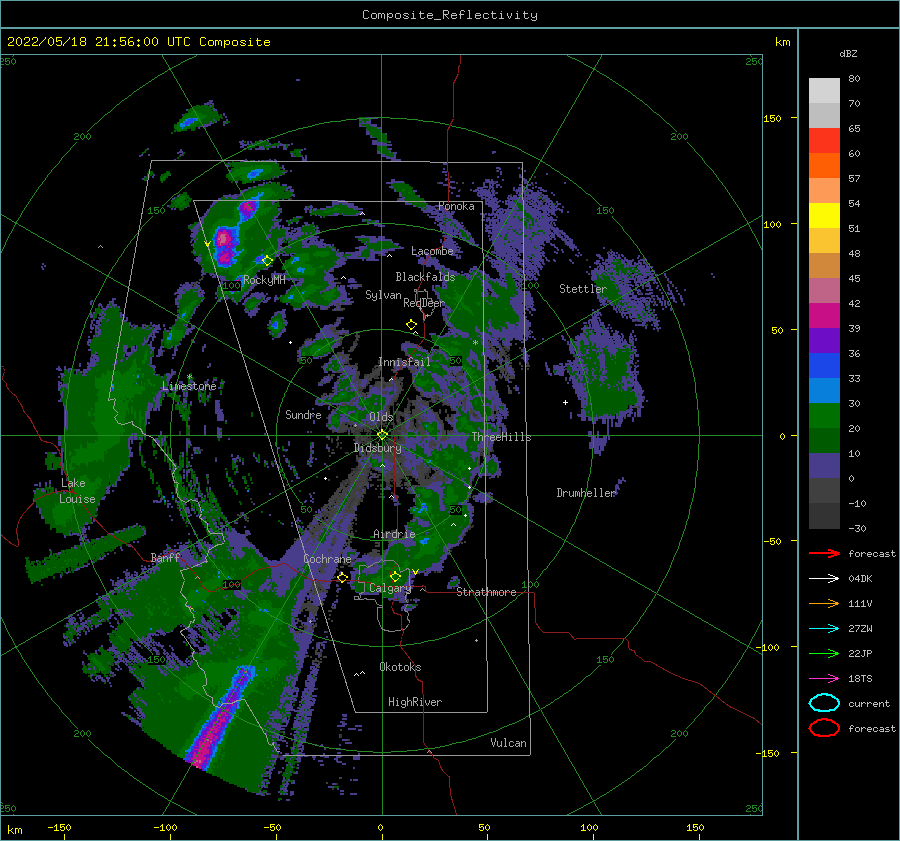900x841 pixels.
Task: Click the green 22JP arrow legend icon
Action: click(824, 653)
